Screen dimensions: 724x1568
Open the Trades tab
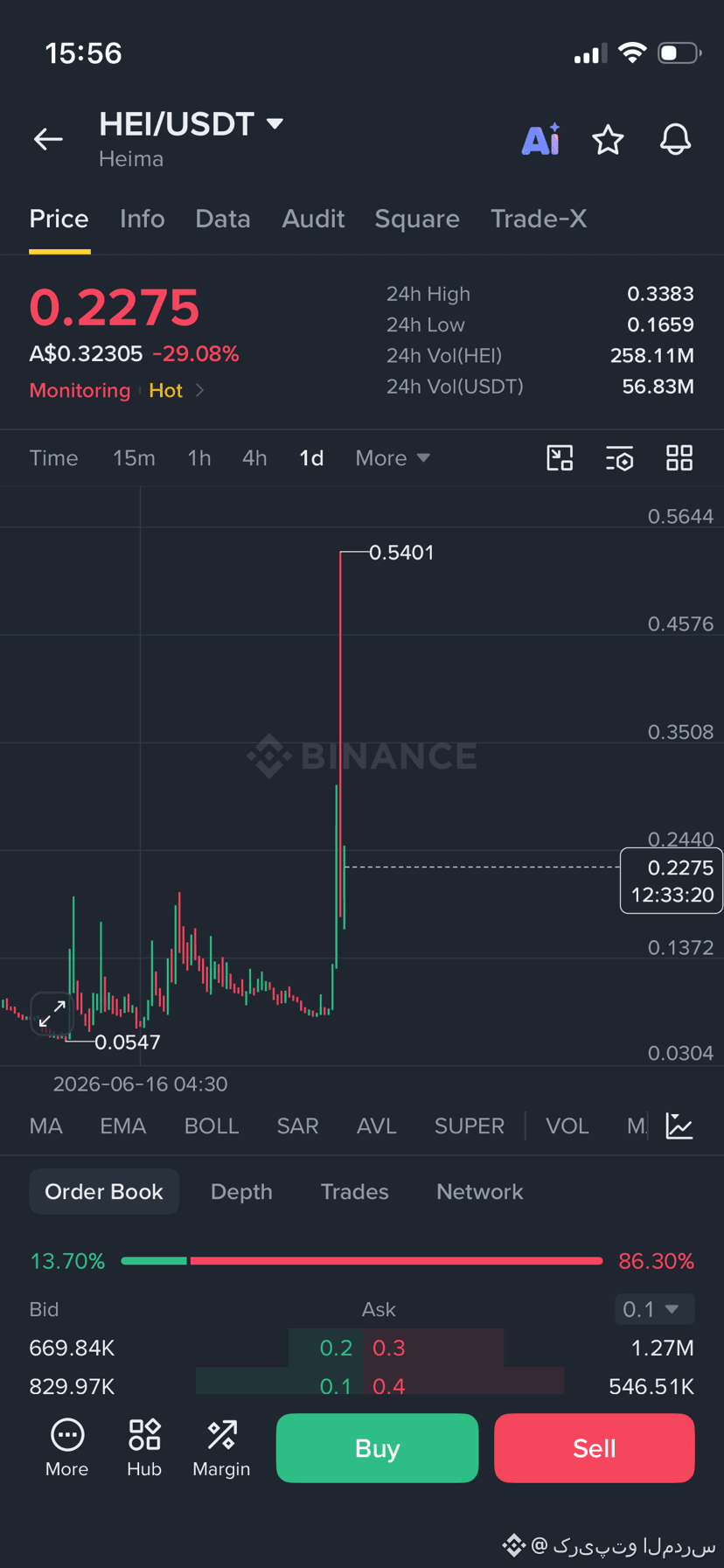pos(354,1192)
